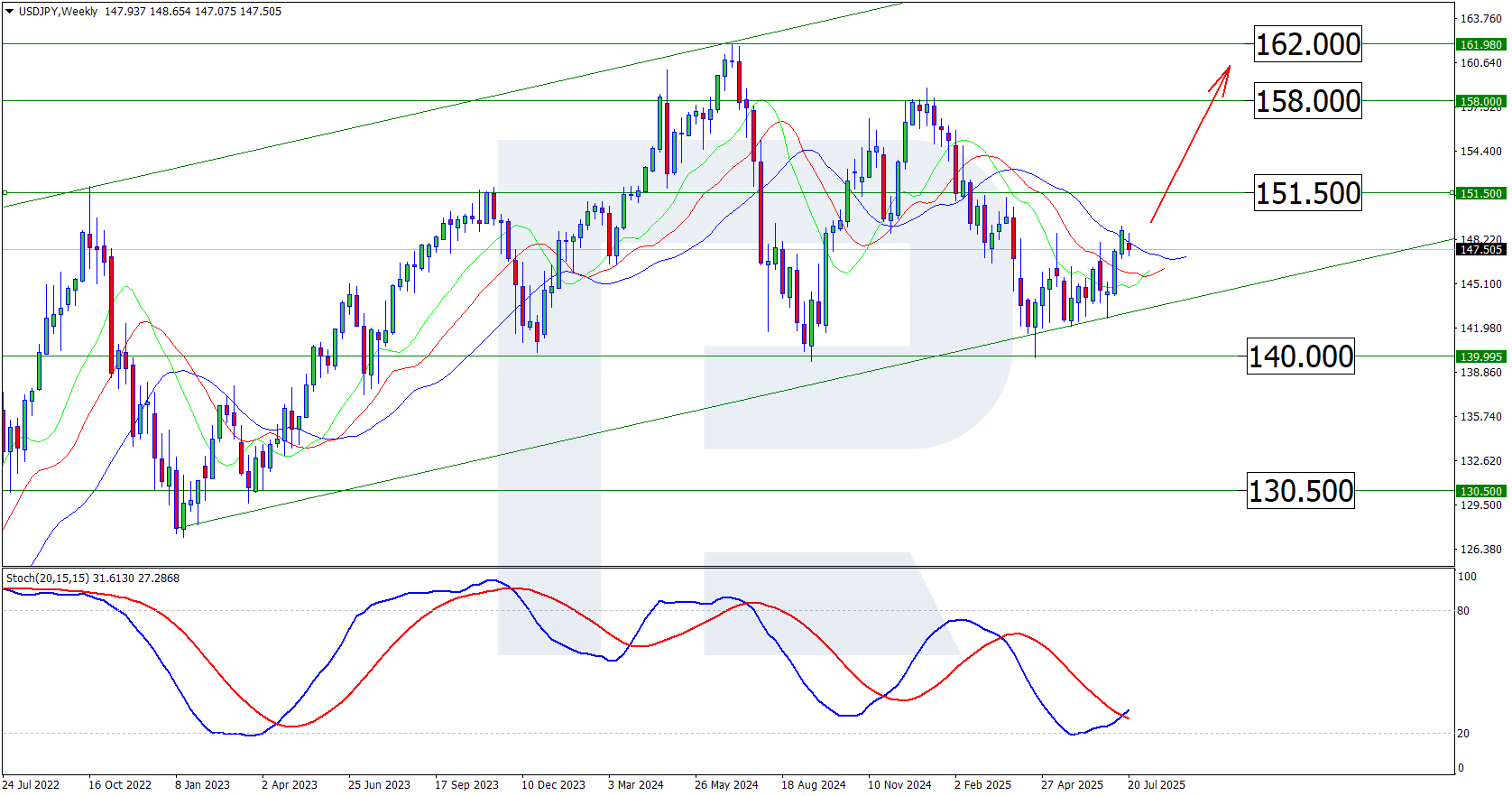Click the 24 Jul 2022 date label
The height and width of the screenshot is (796, 1512).
click(x=32, y=784)
